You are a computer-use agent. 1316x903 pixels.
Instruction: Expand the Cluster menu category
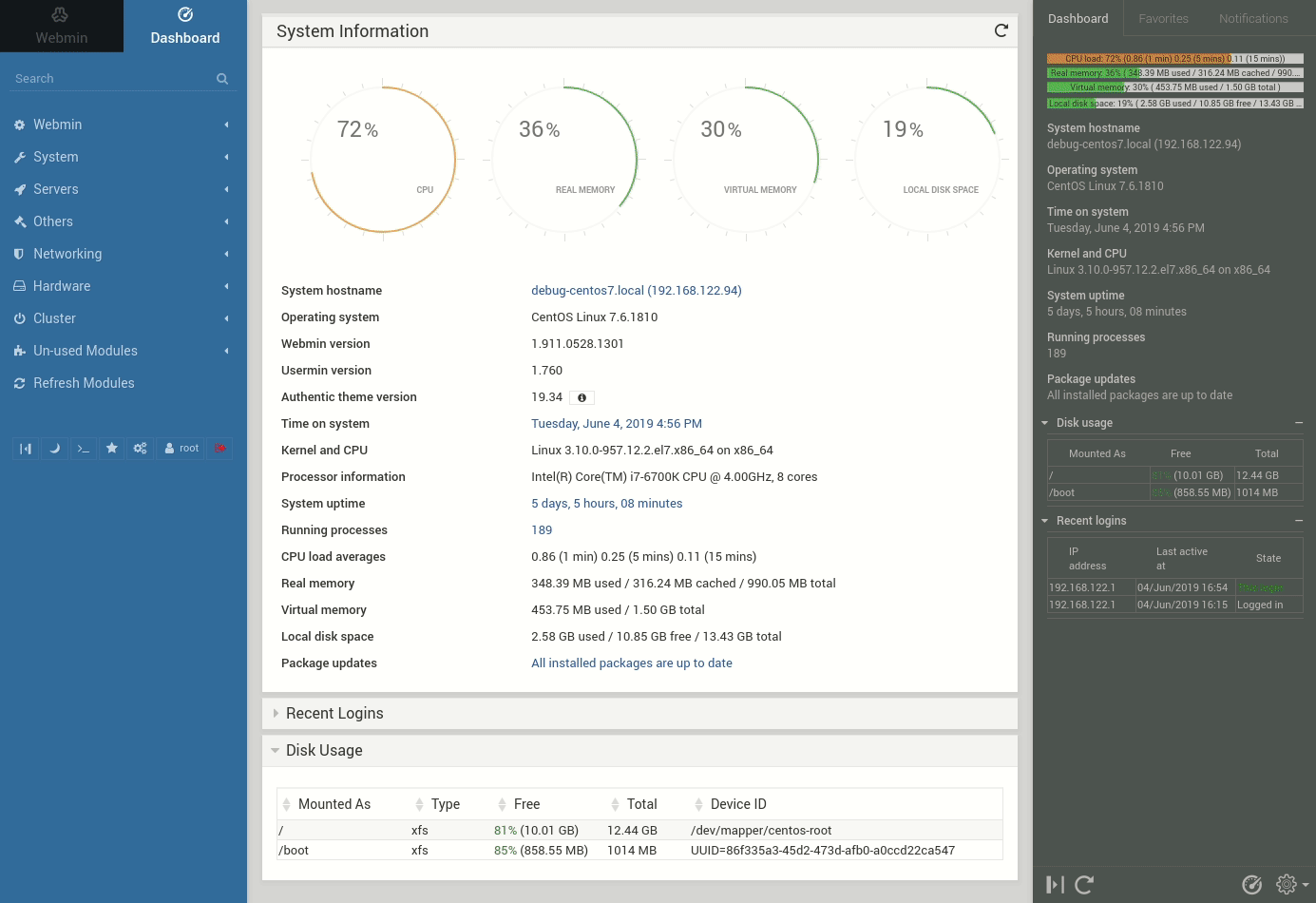coord(124,318)
